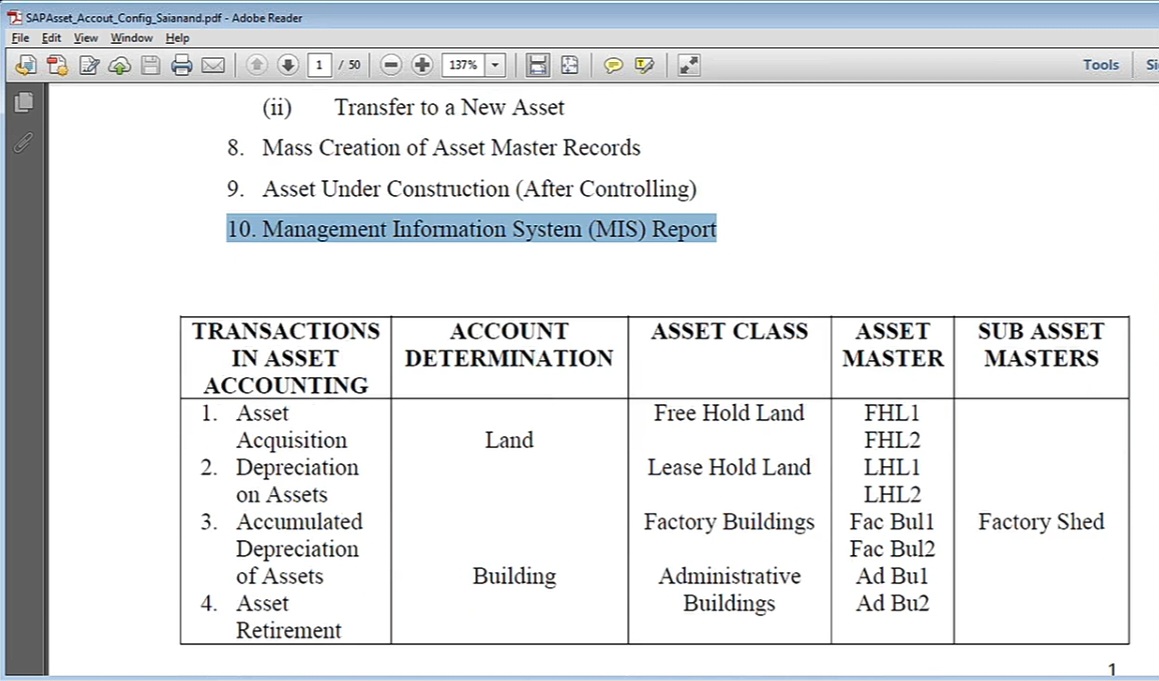Click 'Asset Under Construction (After Controlling)' text
The height and width of the screenshot is (681, 1159).
click(479, 189)
